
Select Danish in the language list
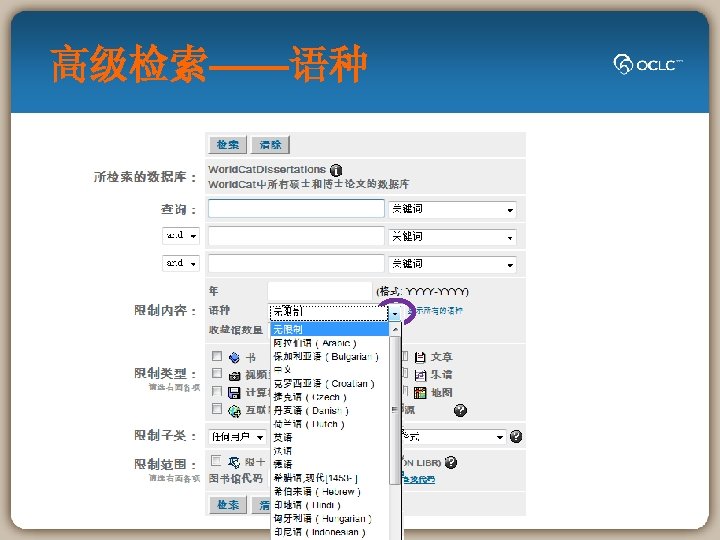(329, 410)
